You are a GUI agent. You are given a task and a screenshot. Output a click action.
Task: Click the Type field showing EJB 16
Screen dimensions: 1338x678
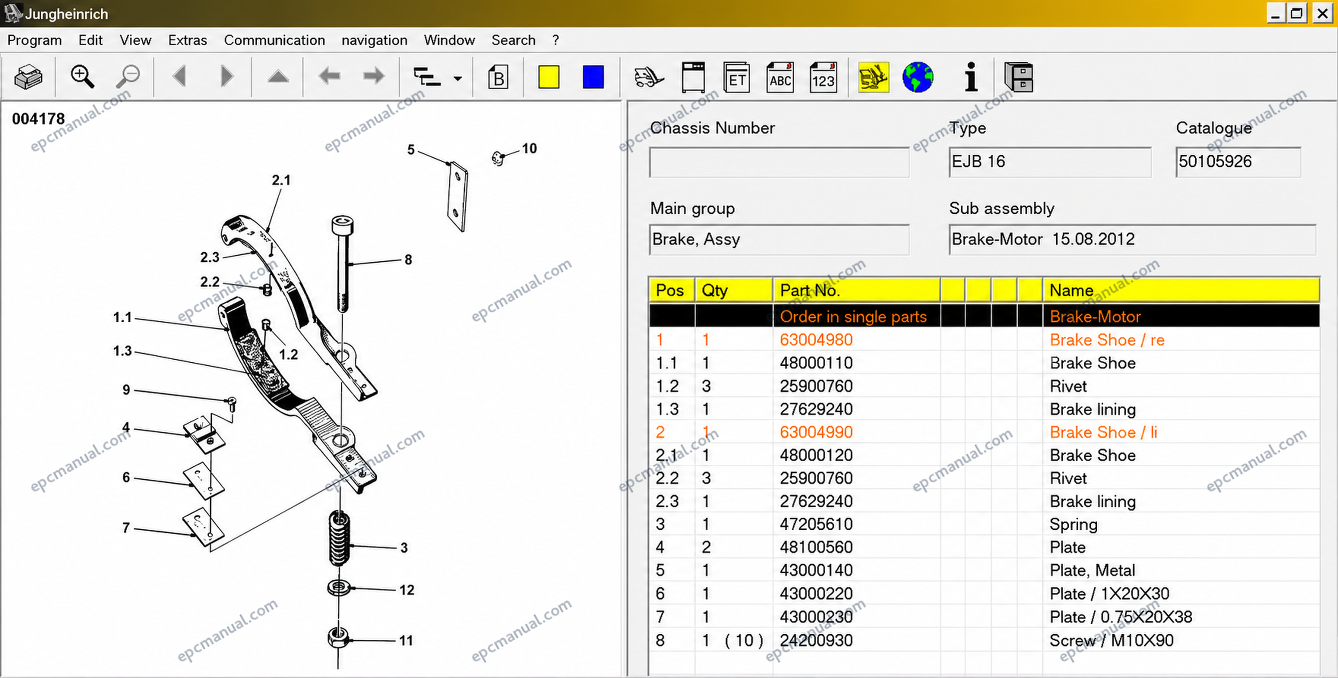(x=1050, y=162)
